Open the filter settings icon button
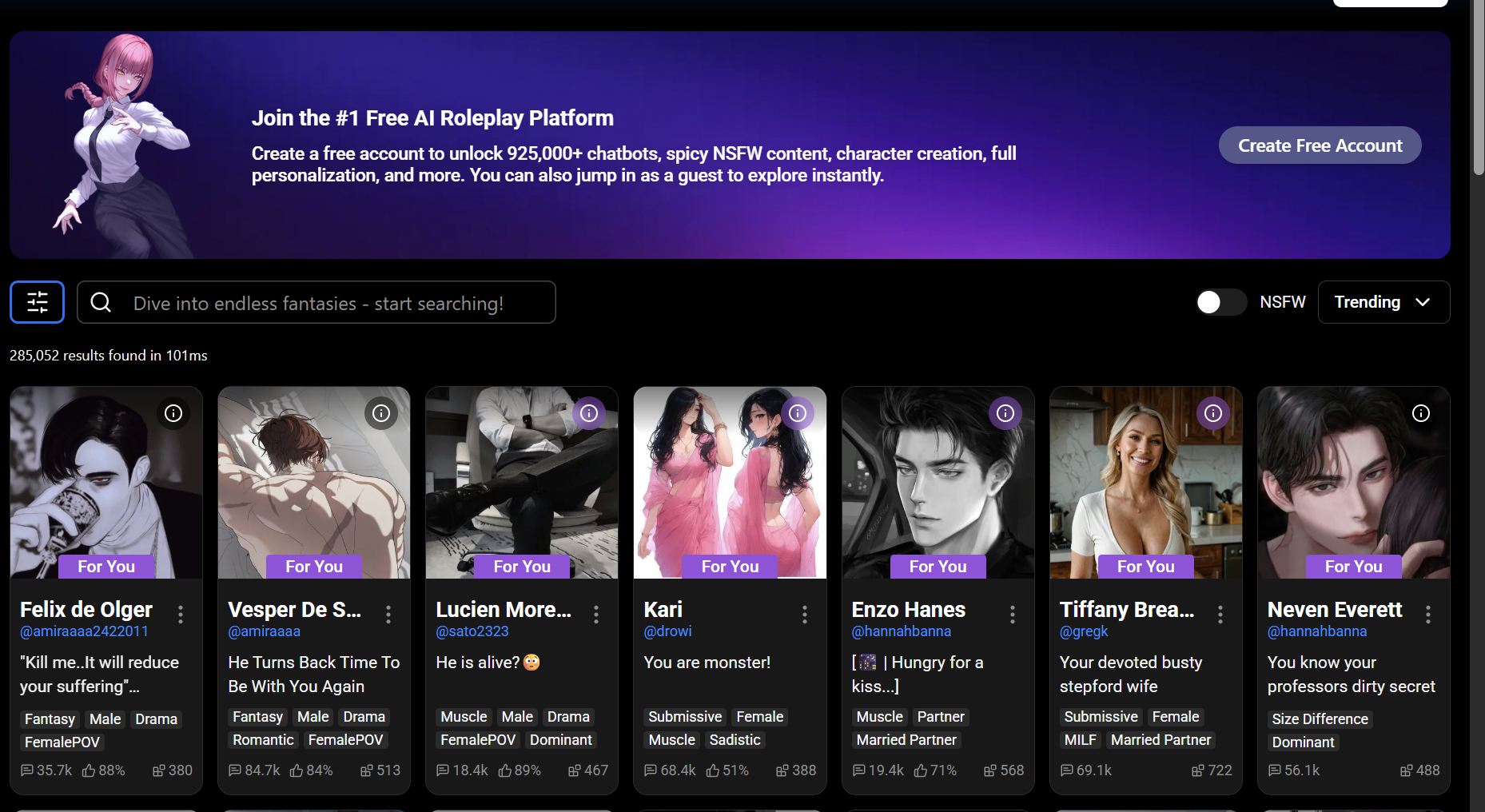The width and height of the screenshot is (1485, 812). pos(37,302)
